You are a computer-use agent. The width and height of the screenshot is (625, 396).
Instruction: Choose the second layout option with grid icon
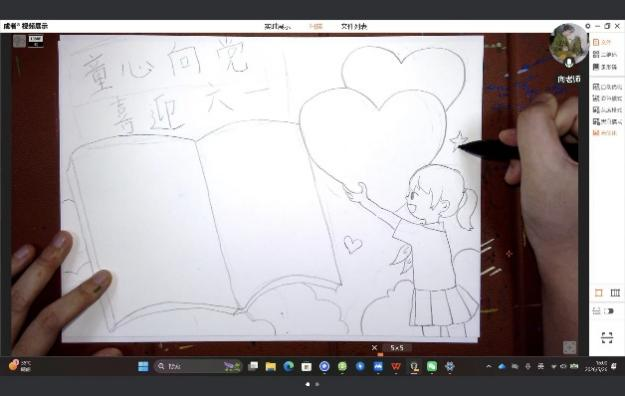(605, 55)
